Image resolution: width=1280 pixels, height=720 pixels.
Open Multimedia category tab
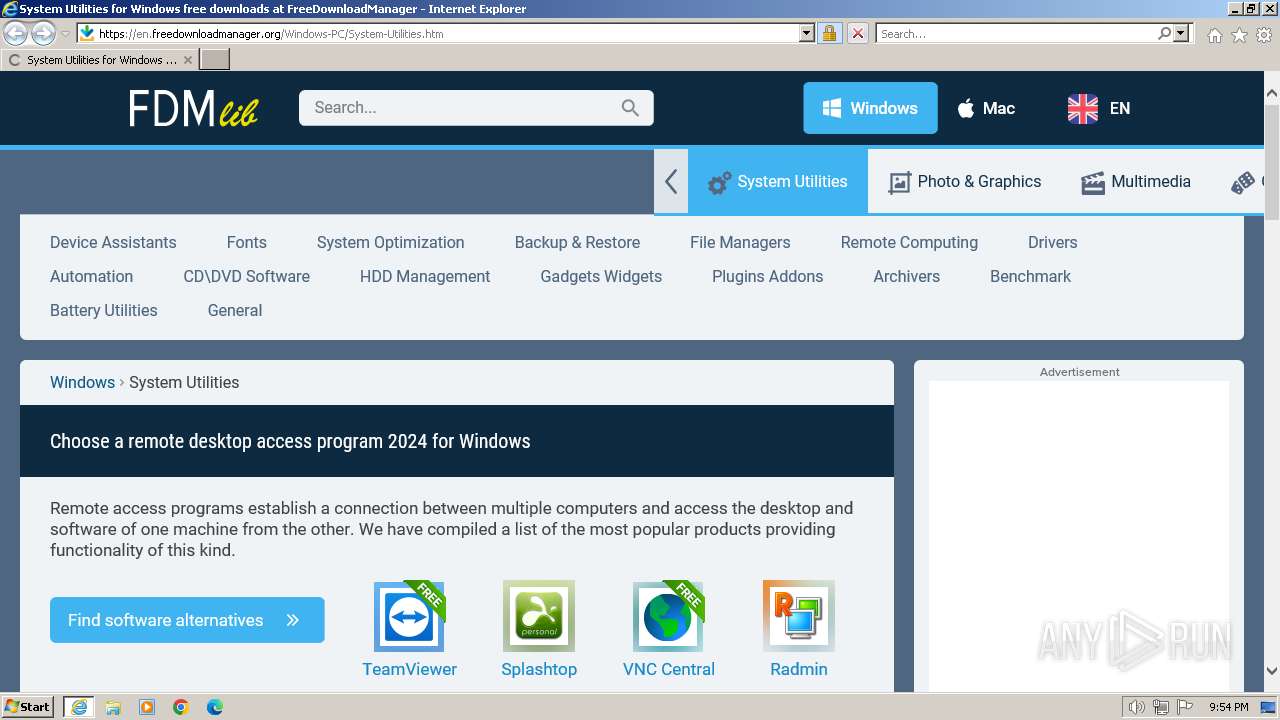point(1136,181)
